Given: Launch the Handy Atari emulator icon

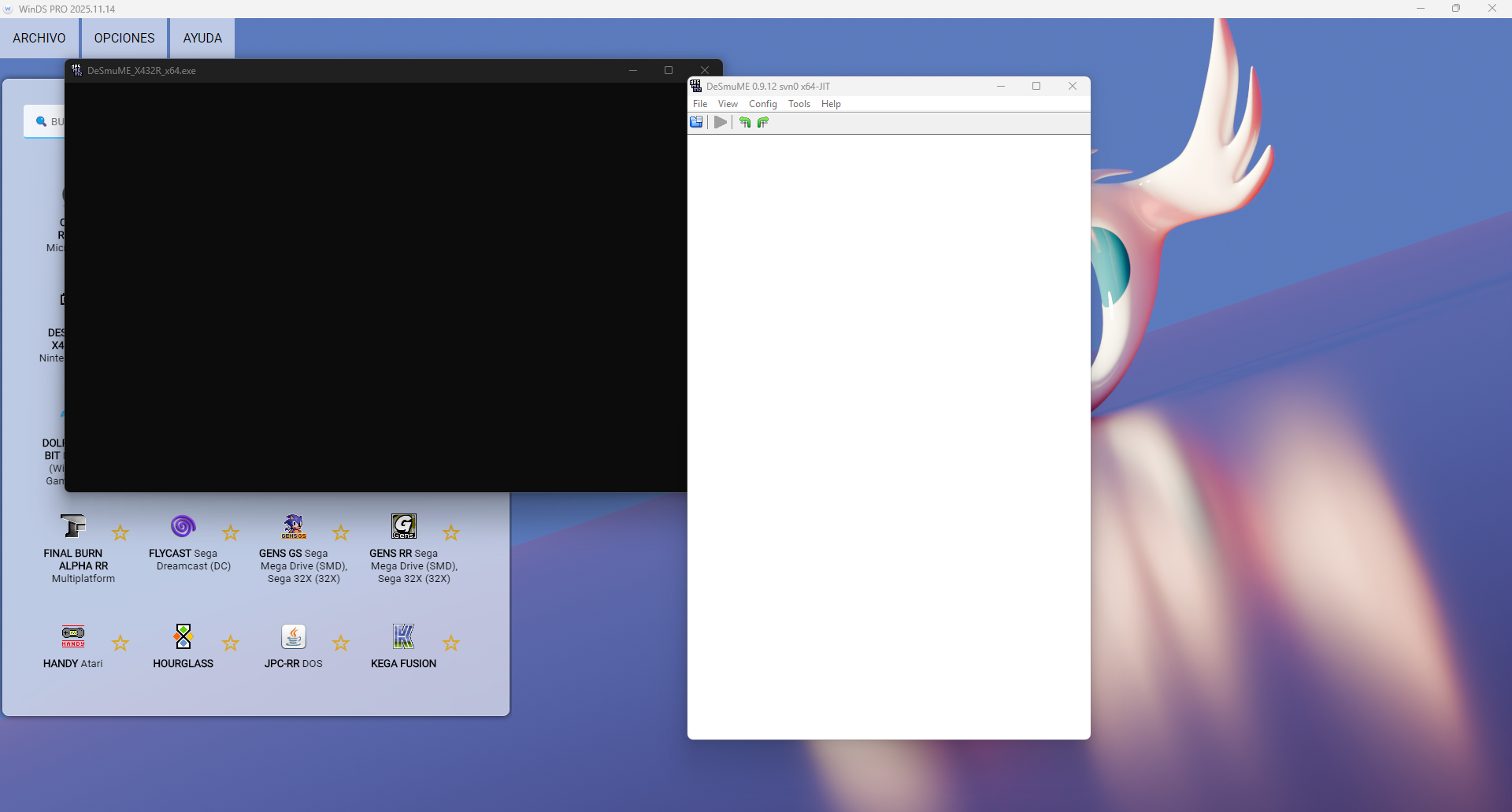Looking at the screenshot, I should point(73,636).
